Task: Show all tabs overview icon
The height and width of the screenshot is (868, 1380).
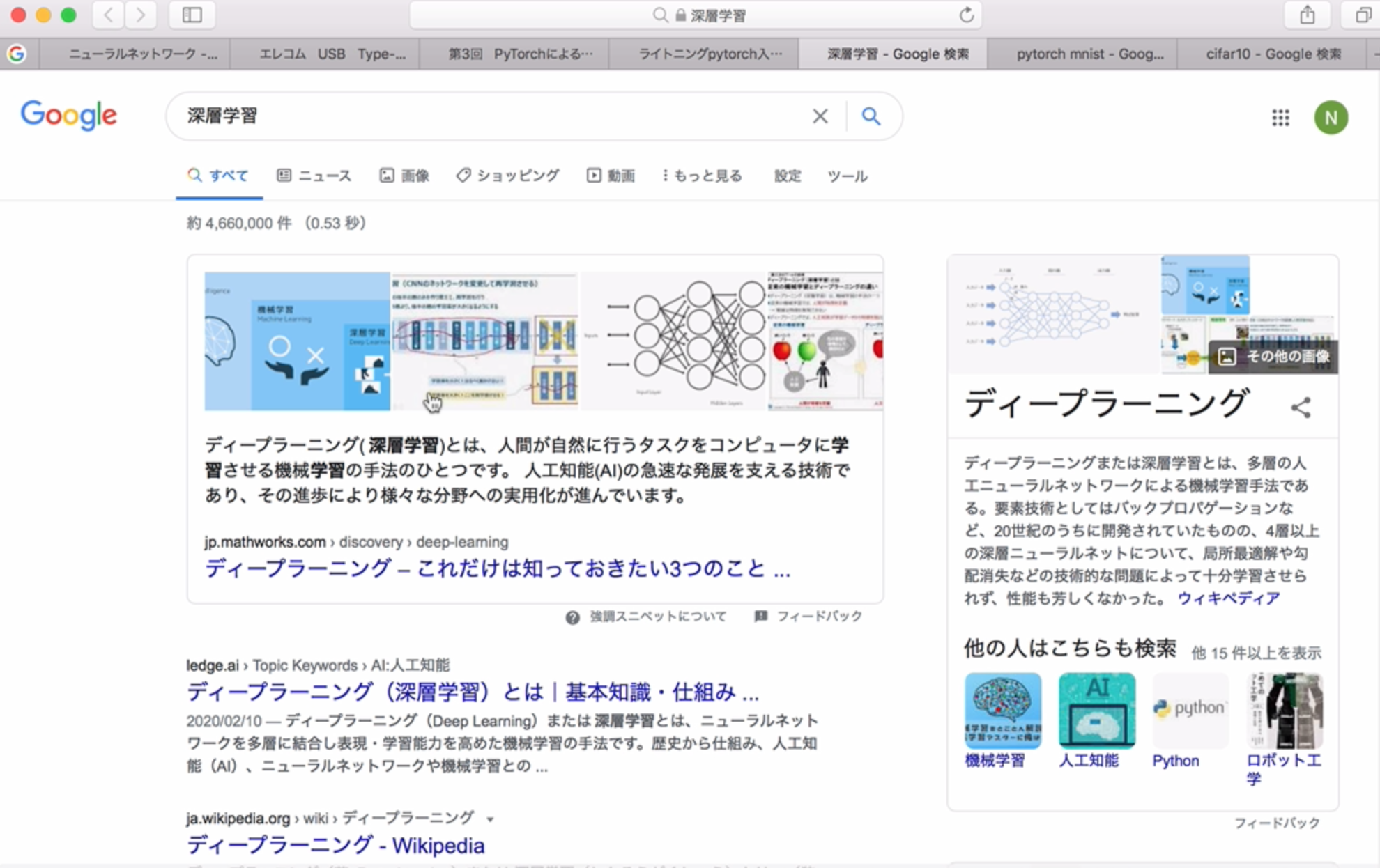Action: coord(1363,15)
